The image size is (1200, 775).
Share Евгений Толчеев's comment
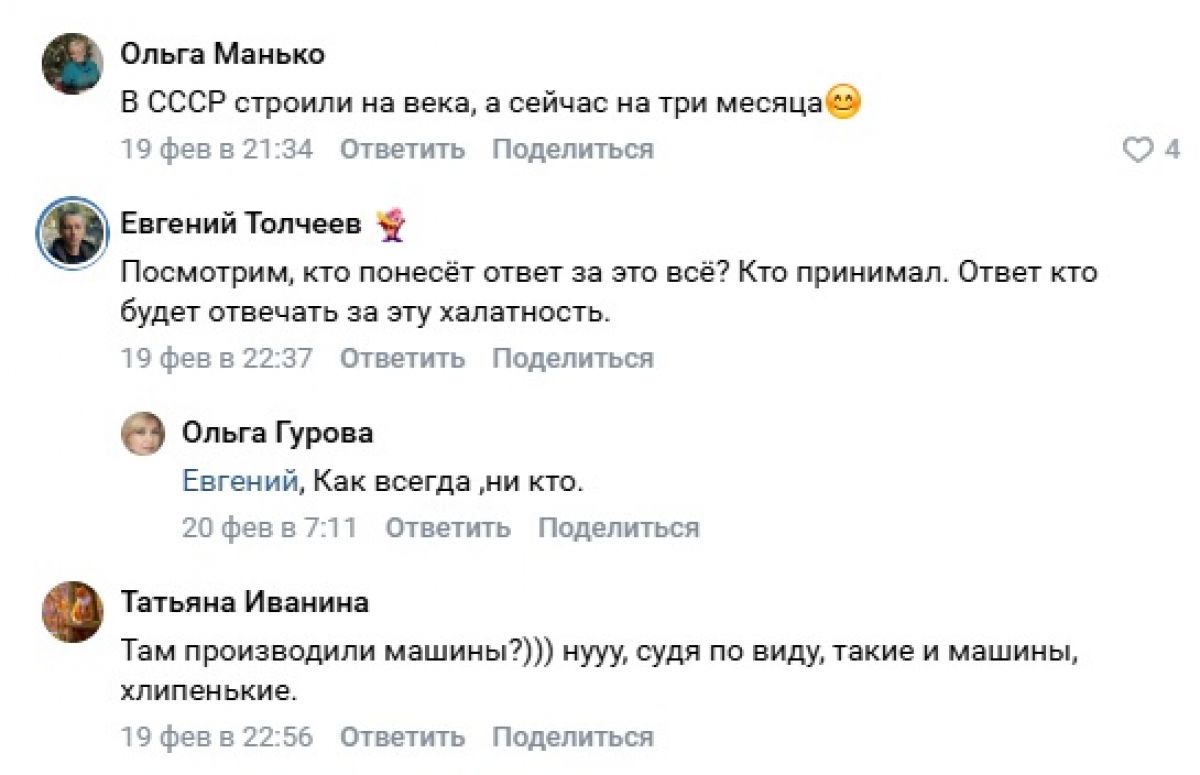pyautogui.click(x=572, y=358)
